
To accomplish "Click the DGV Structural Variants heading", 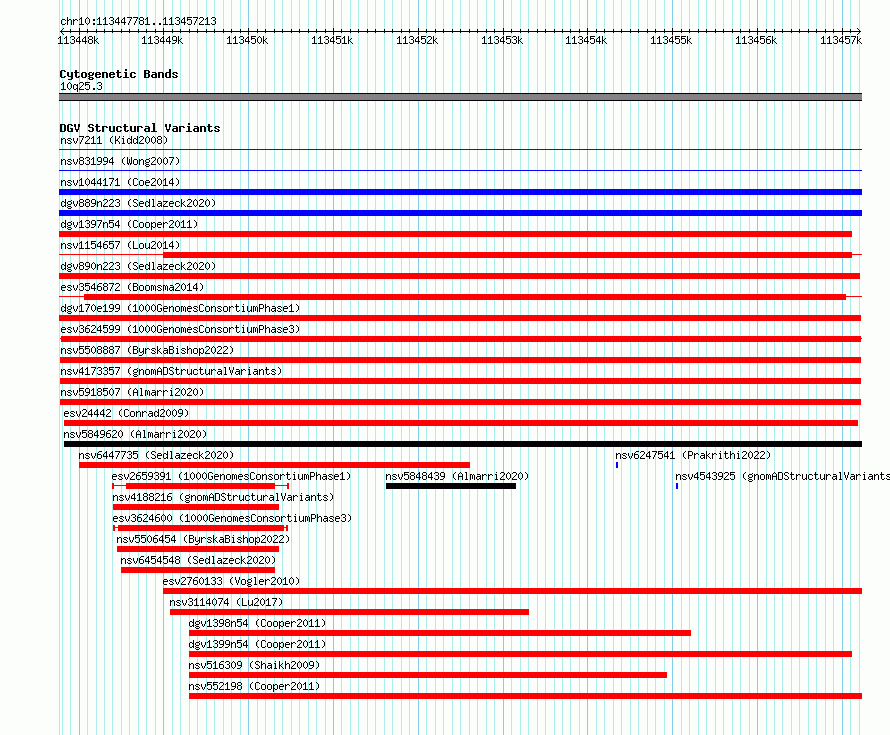I will pyautogui.click(x=140, y=128).
